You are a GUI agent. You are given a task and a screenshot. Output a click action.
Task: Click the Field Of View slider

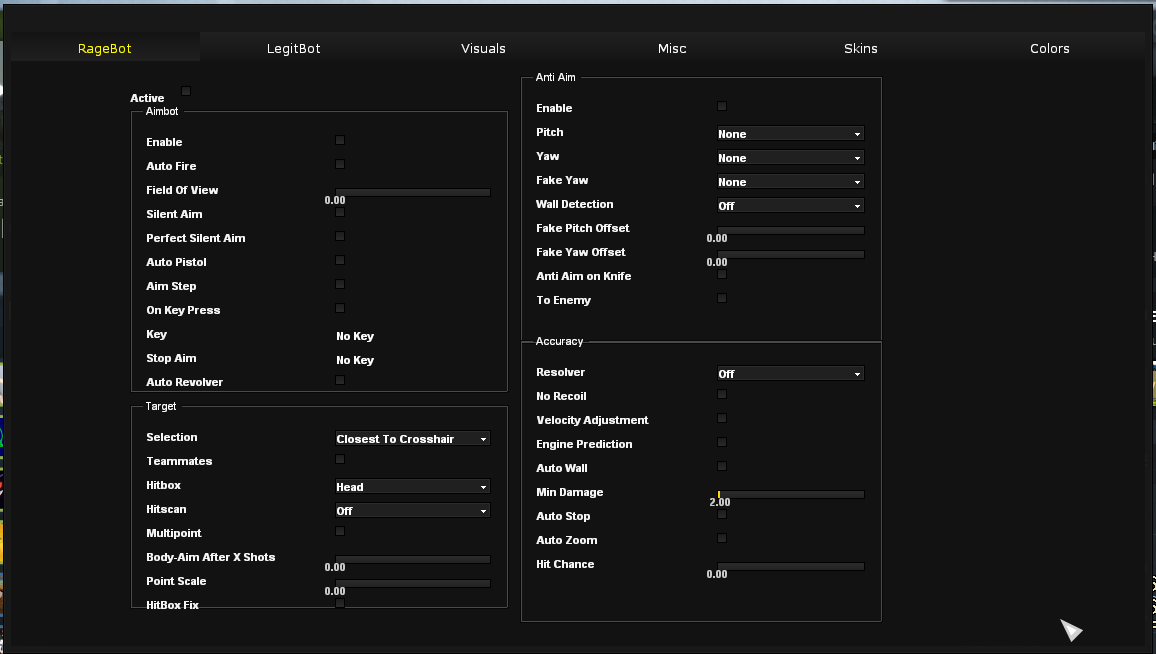412,192
